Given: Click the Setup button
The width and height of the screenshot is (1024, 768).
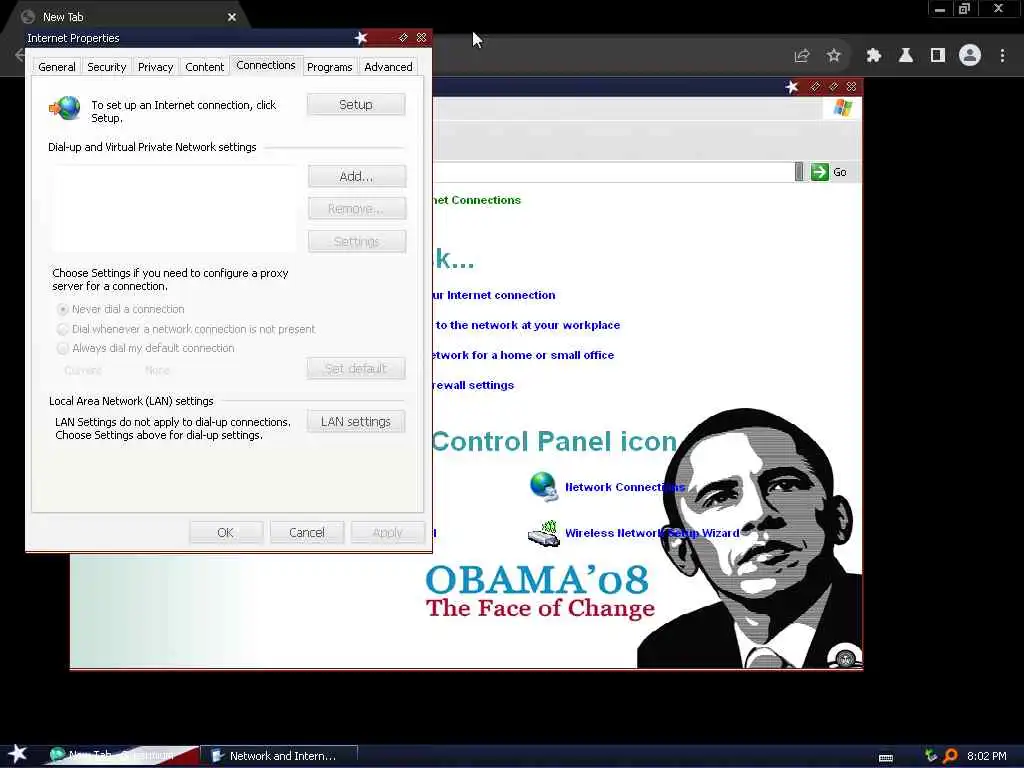Looking at the screenshot, I should coord(356,104).
